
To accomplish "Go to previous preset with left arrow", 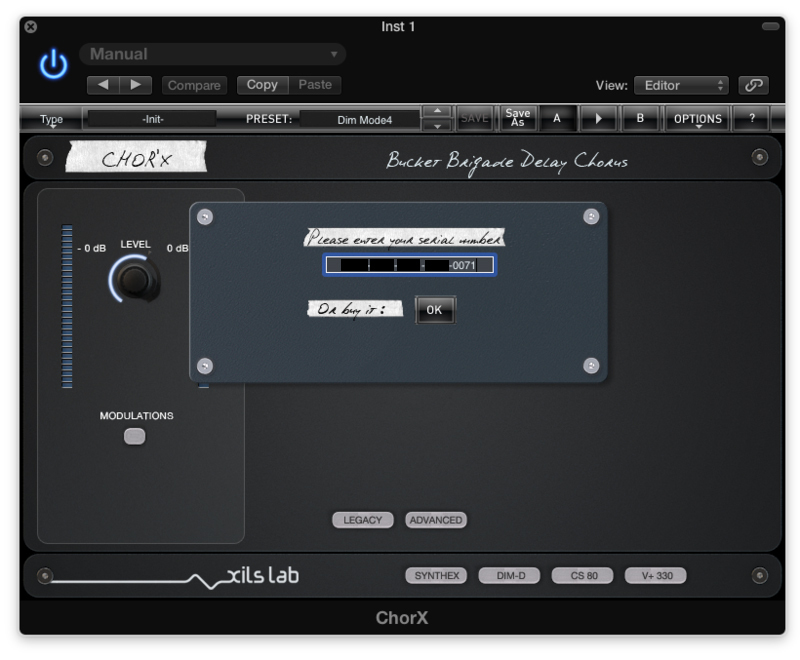I will click(103, 85).
